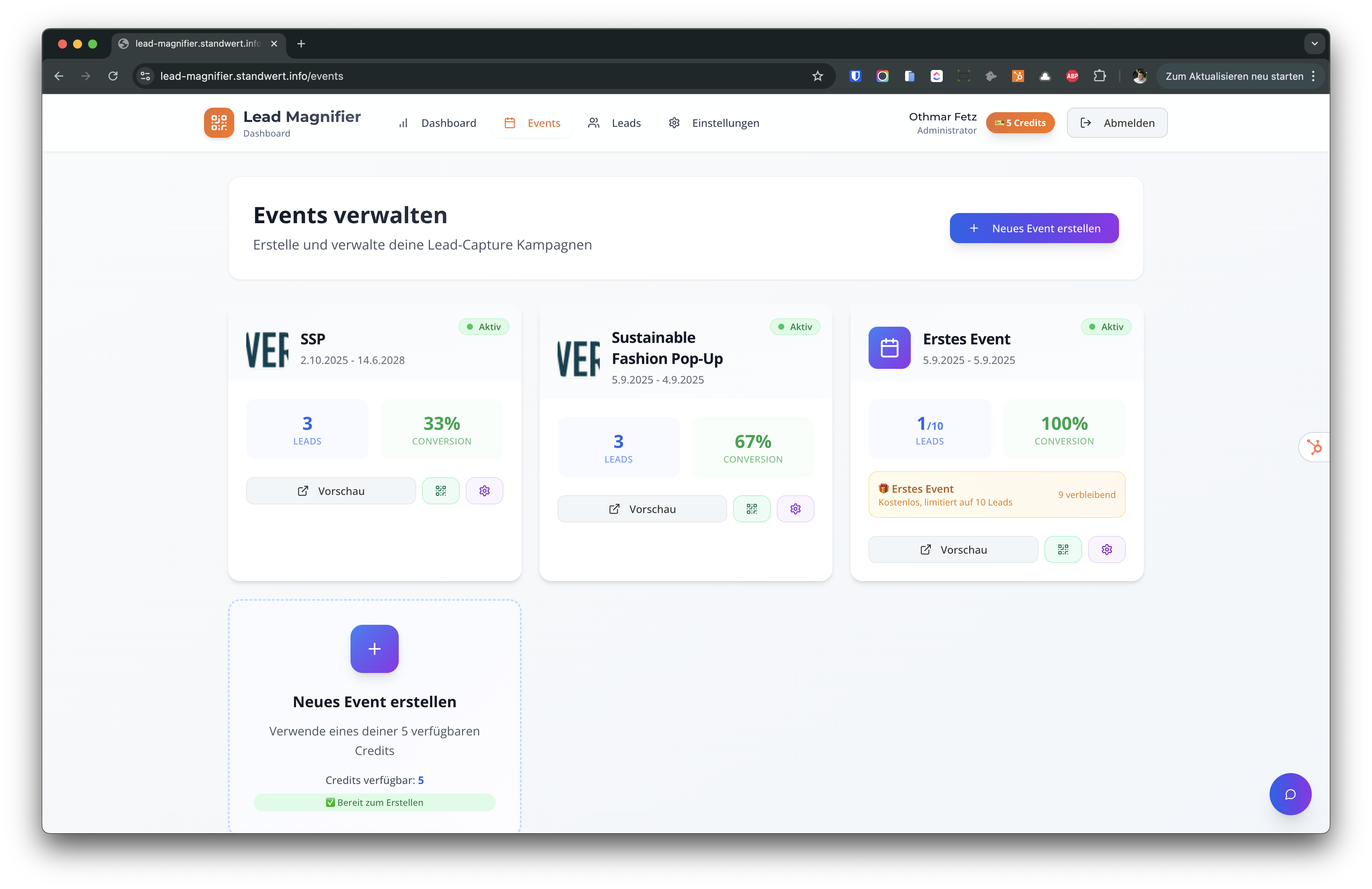Open the QR code for Erstes Event
This screenshot has height=889, width=1372.
click(1063, 549)
